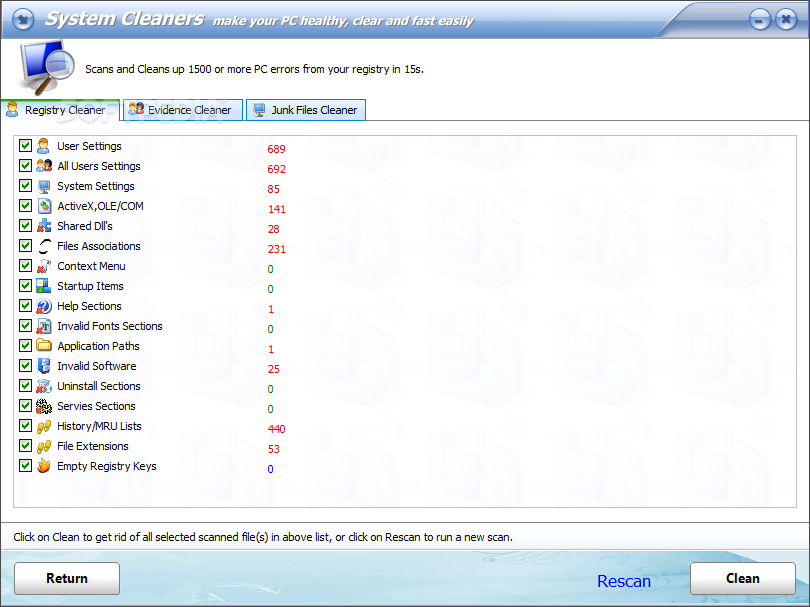
Task: Click the Uninstall Sections label
Action: point(99,386)
